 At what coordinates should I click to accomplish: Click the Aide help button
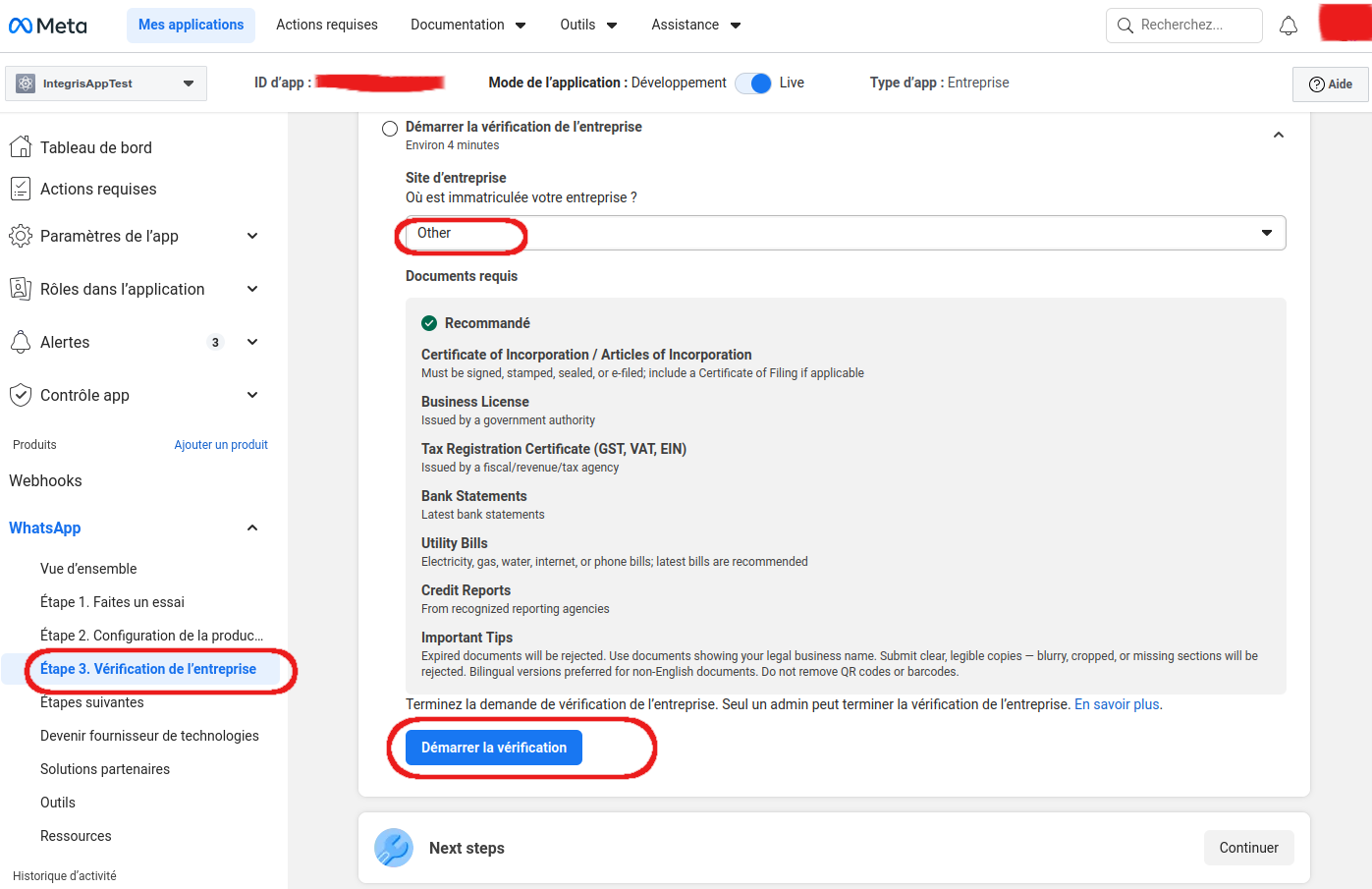click(1331, 84)
